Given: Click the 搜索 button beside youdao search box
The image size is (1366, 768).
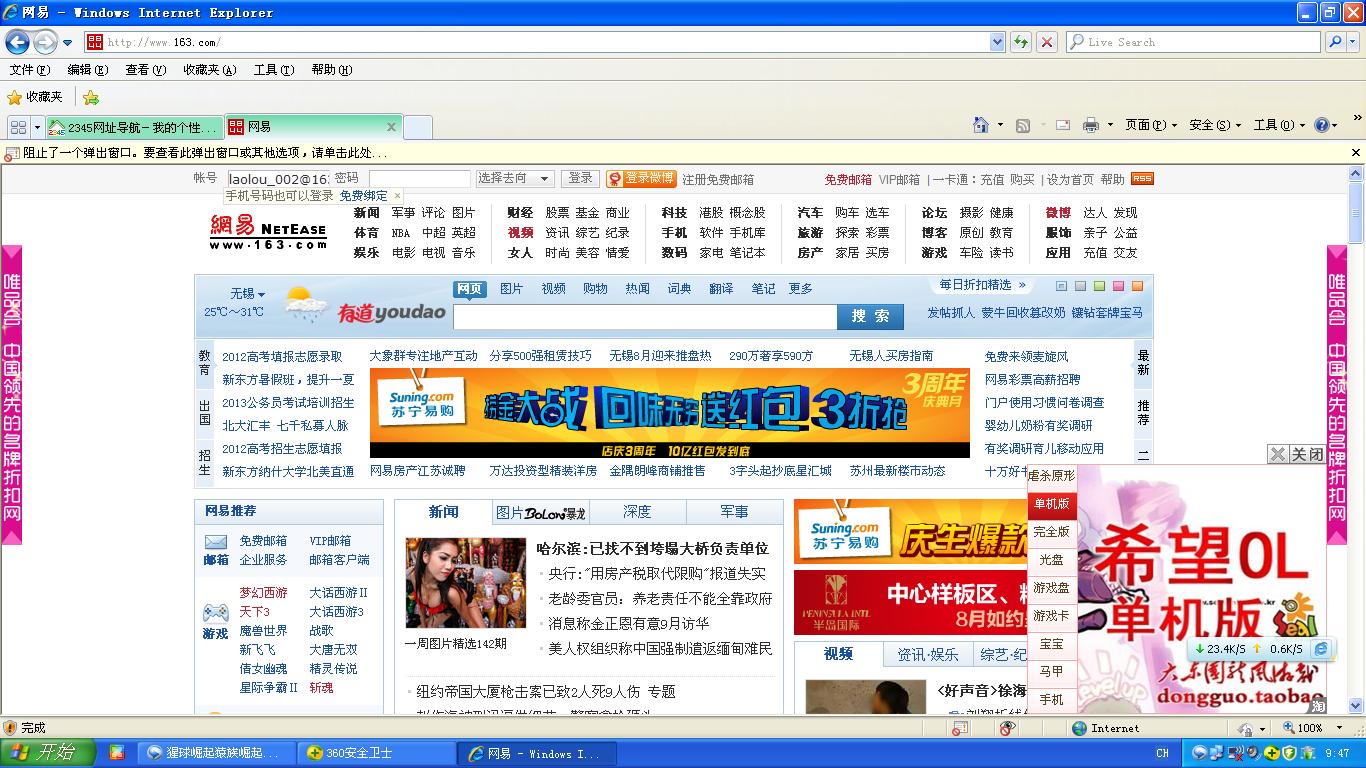Looking at the screenshot, I should 869,316.
